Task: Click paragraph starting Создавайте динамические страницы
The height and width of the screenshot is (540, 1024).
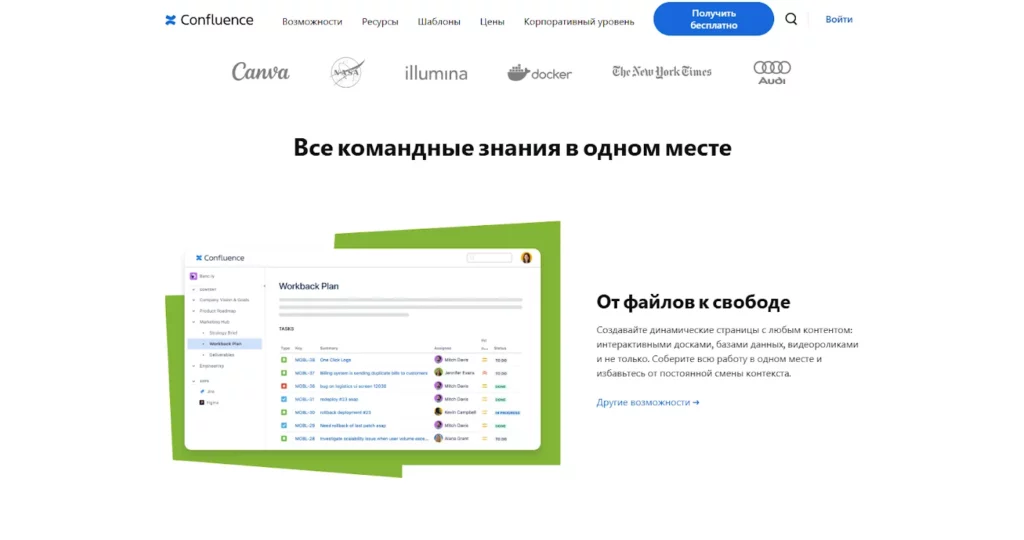Action: [727, 351]
